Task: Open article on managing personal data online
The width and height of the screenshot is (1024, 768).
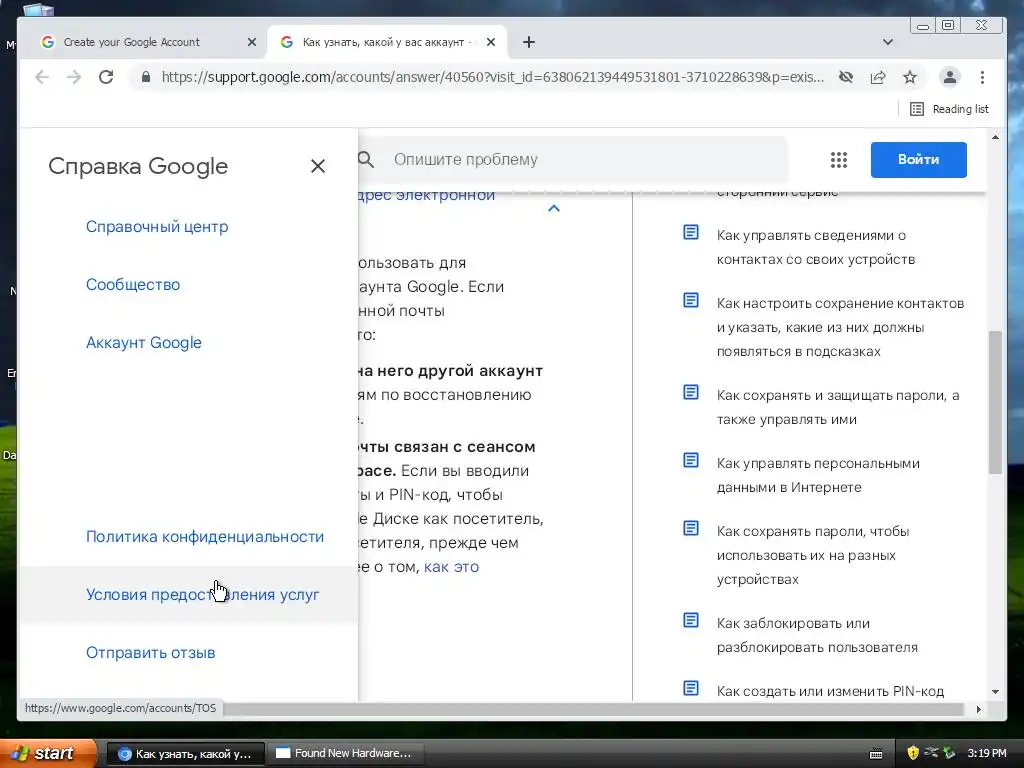Action: coord(818,475)
